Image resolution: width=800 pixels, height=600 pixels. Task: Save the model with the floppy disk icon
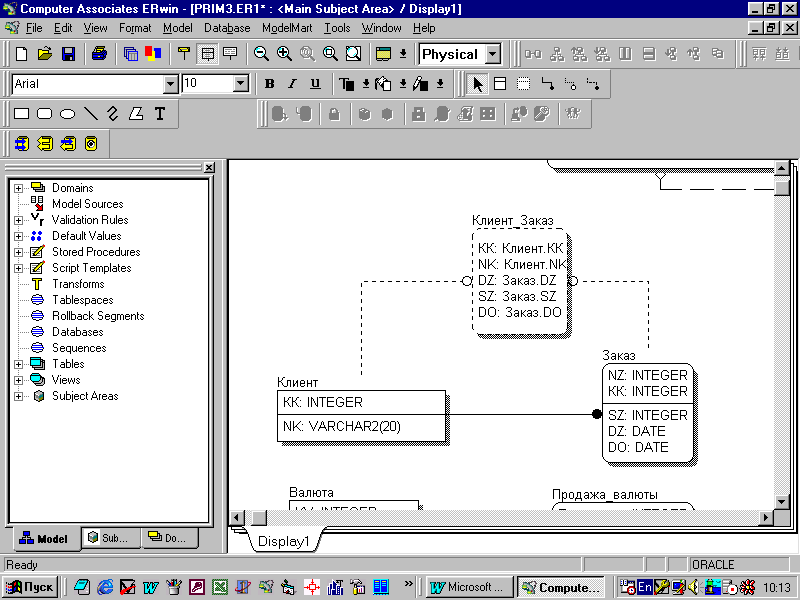[68, 54]
